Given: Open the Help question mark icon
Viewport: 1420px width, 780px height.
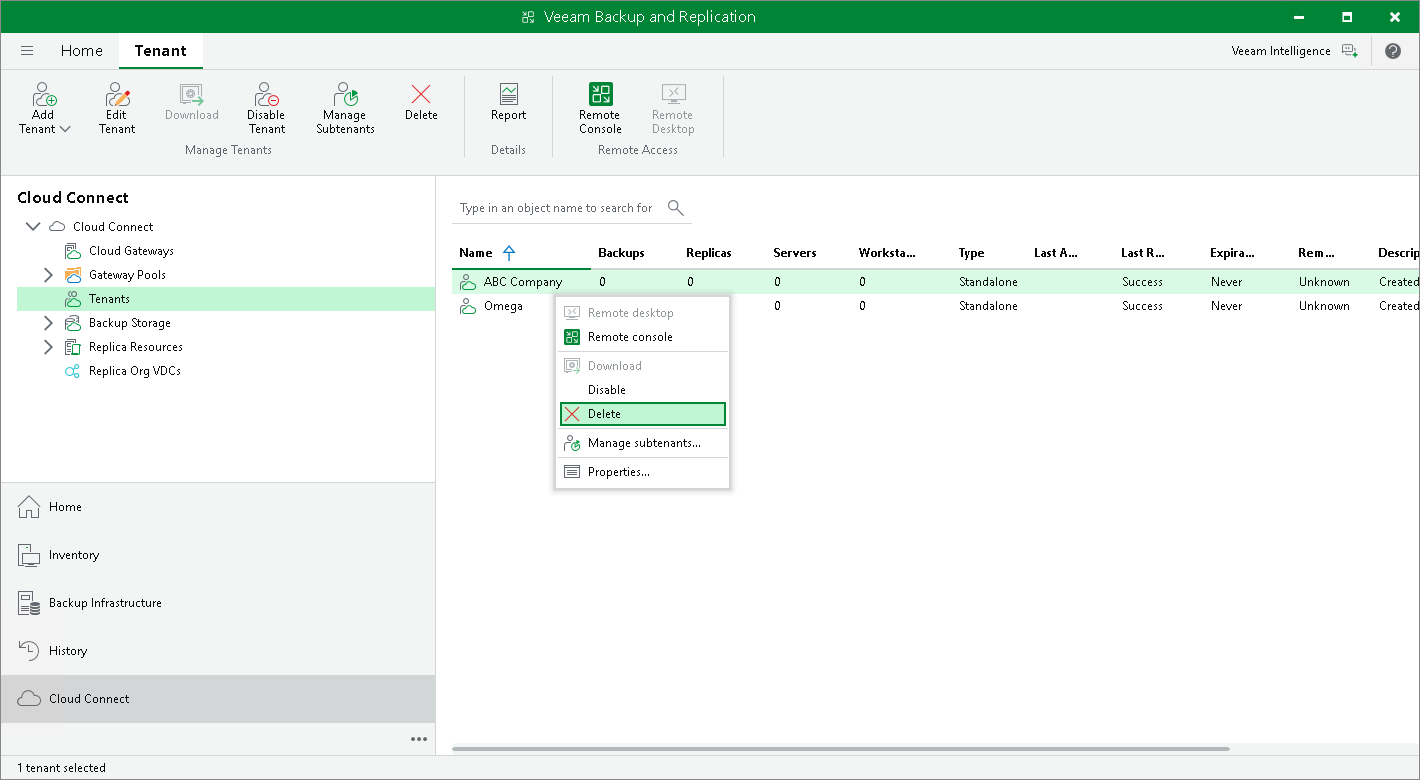Looking at the screenshot, I should tap(1393, 51).
